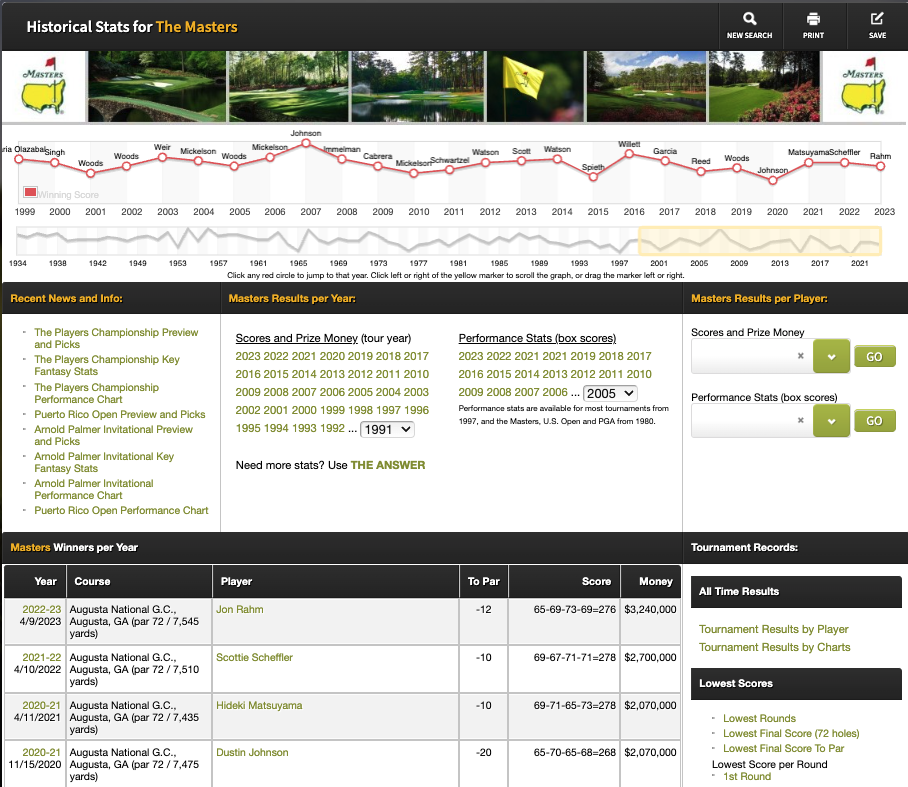Jump to 2020 Johnson chart circle

[x=772, y=180]
